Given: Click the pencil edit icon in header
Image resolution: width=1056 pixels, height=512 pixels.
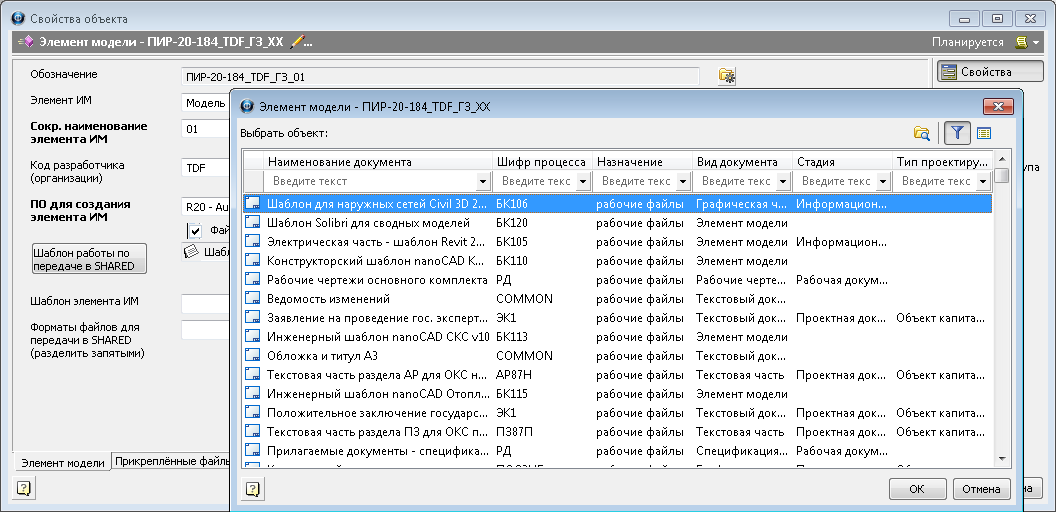Looking at the screenshot, I should pos(296,42).
